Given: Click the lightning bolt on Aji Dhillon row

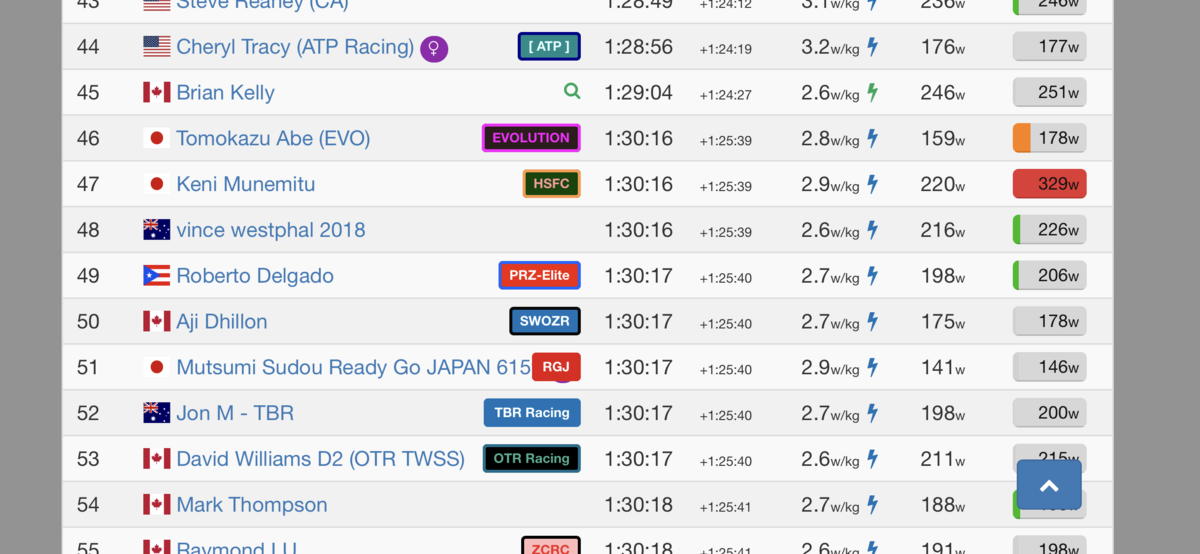Looking at the screenshot, I should click(872, 322).
